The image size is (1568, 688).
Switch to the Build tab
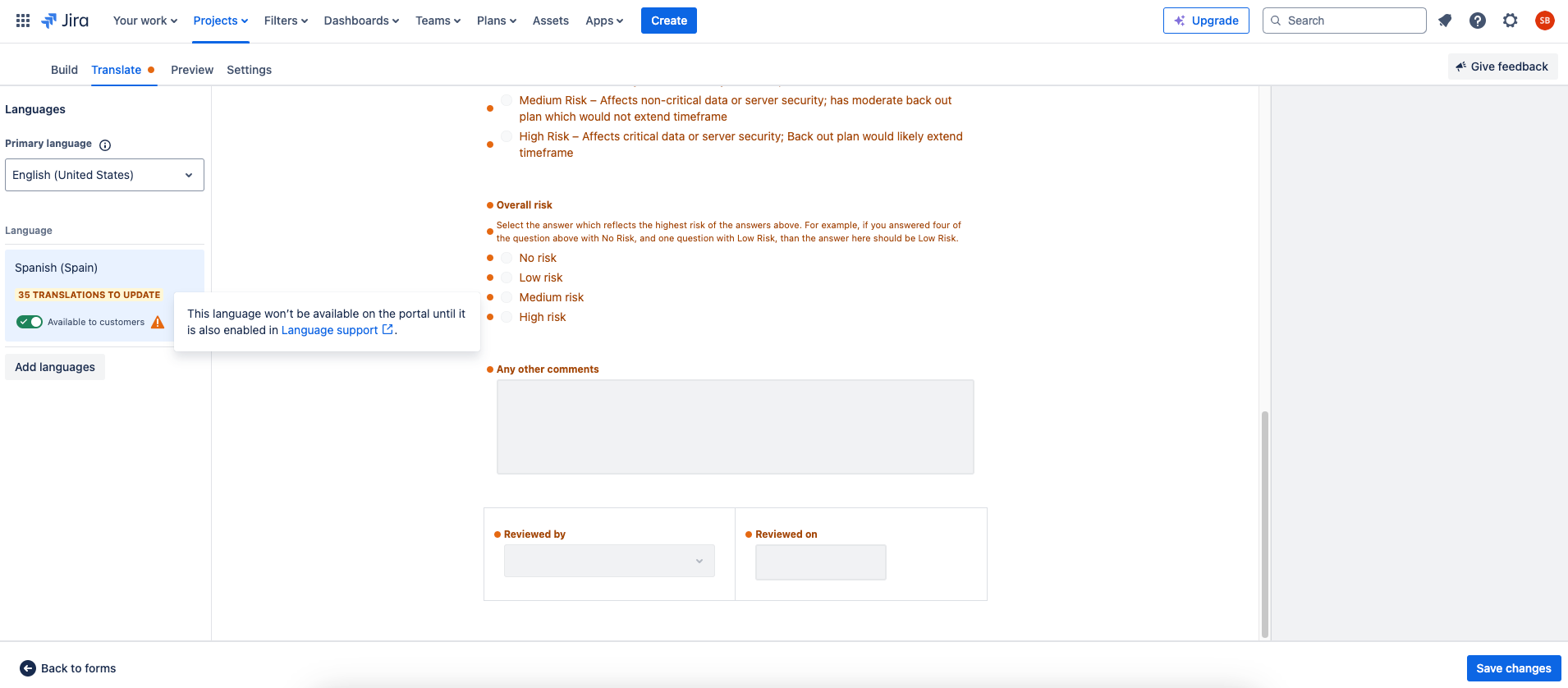(64, 70)
